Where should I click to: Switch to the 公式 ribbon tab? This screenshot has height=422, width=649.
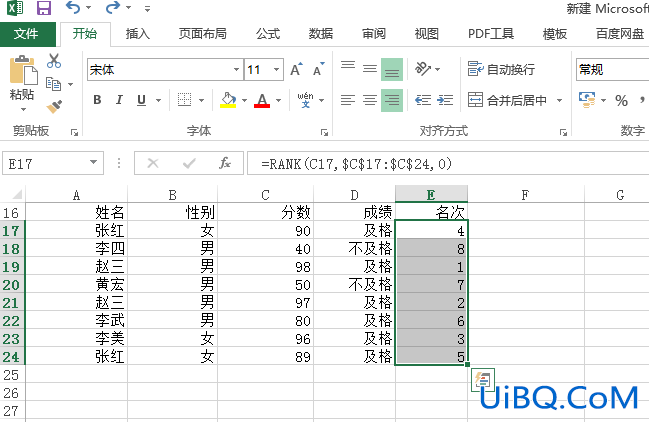pos(268,34)
